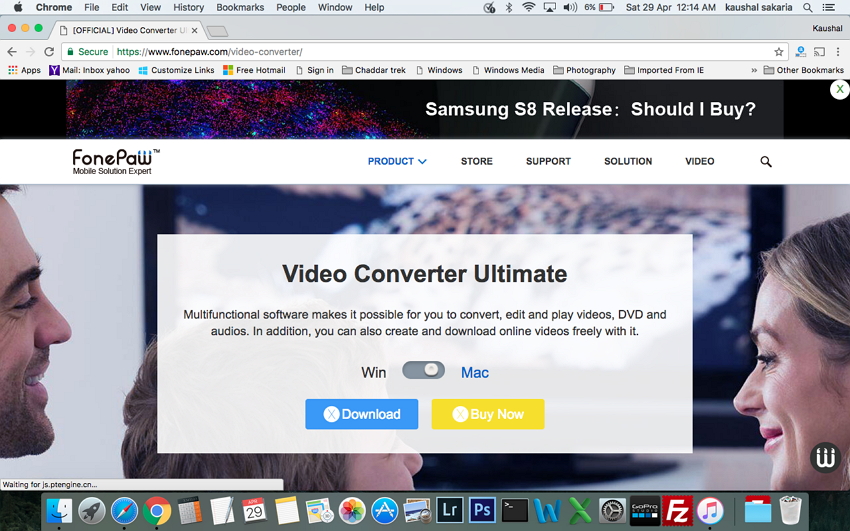Click the address bar URL field
This screenshot has height=531, width=850.
click(x=423, y=52)
